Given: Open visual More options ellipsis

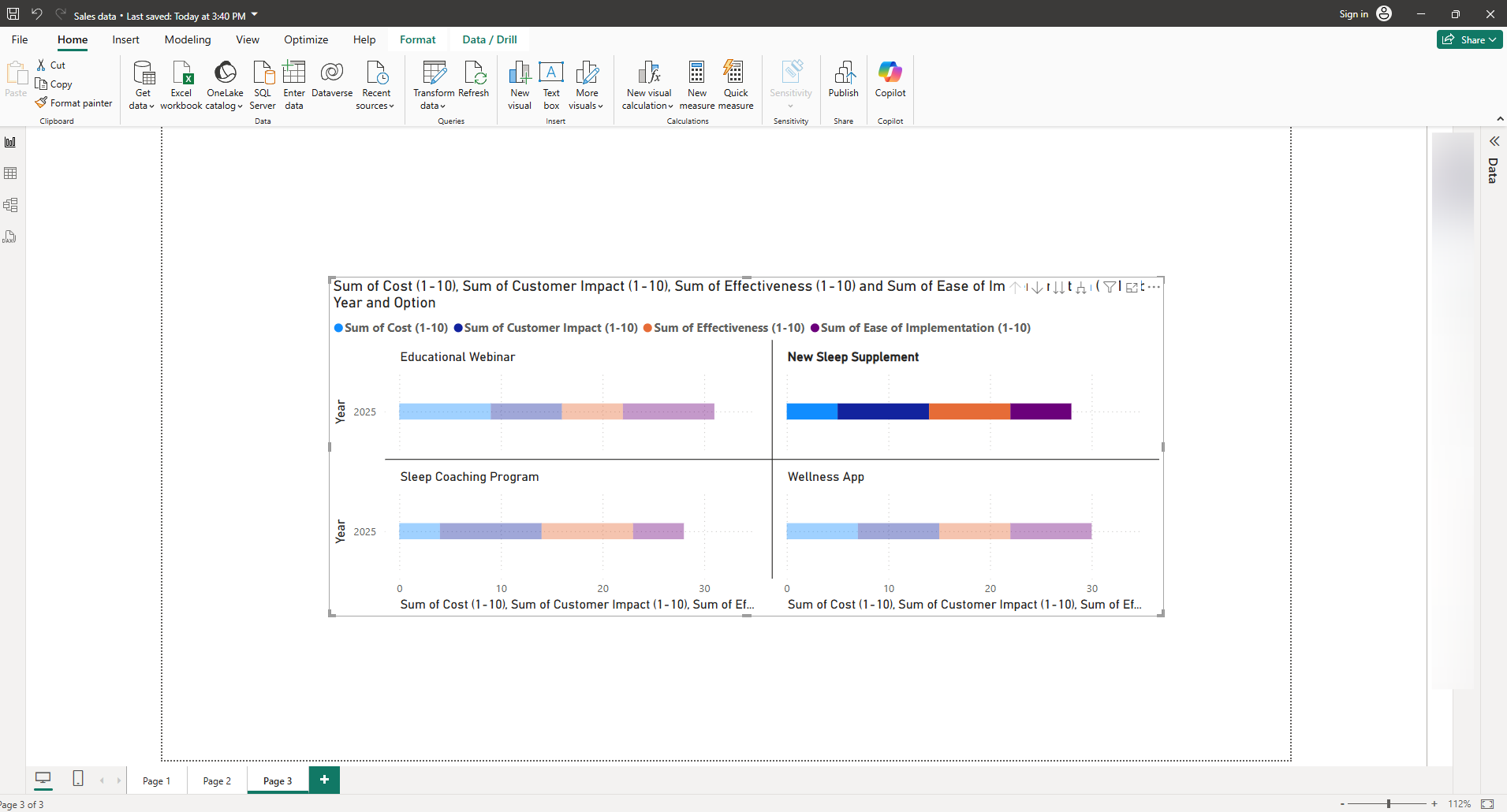Looking at the screenshot, I should click(x=1154, y=287).
